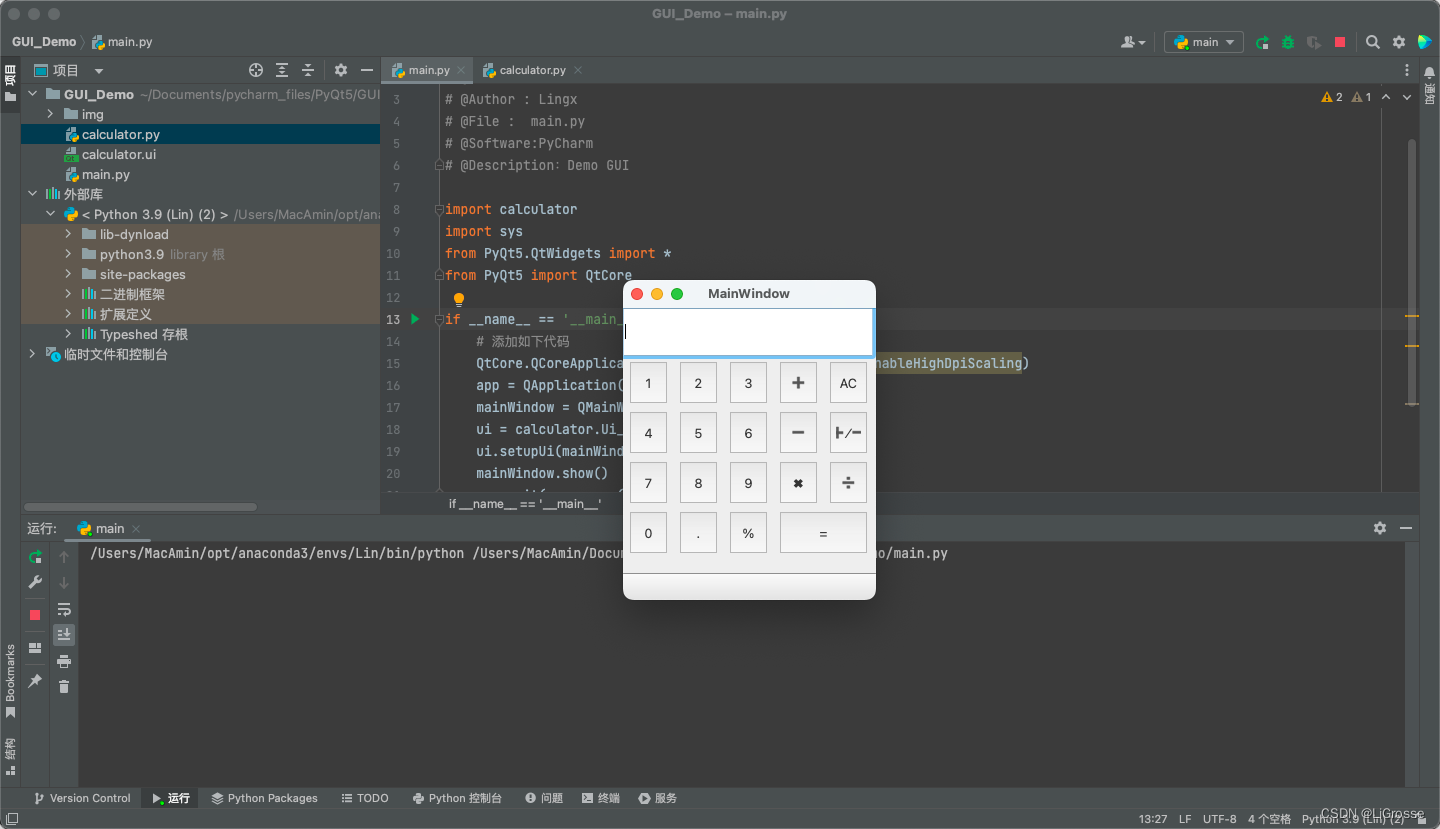1440x829 pixels.
Task: Open run configuration settings with the wrench icon
Action: coord(35,582)
